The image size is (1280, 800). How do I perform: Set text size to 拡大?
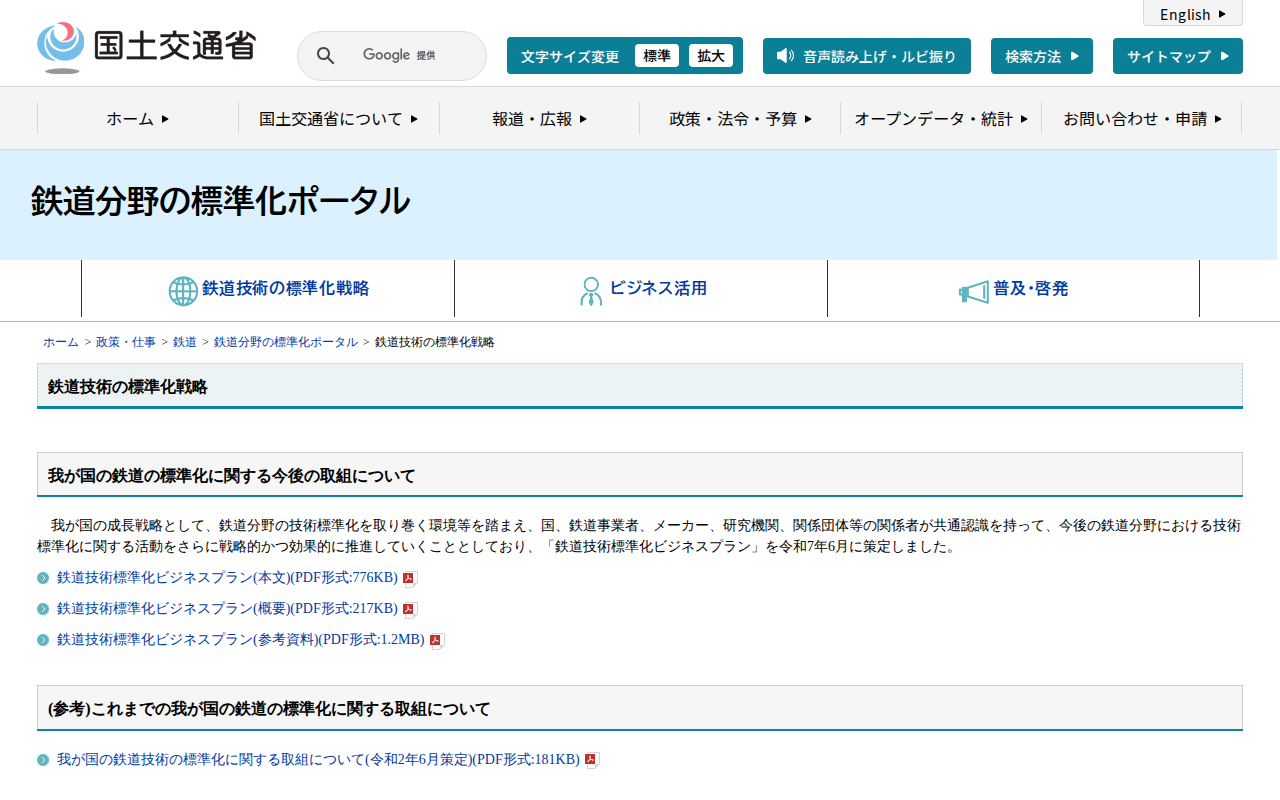click(x=711, y=56)
